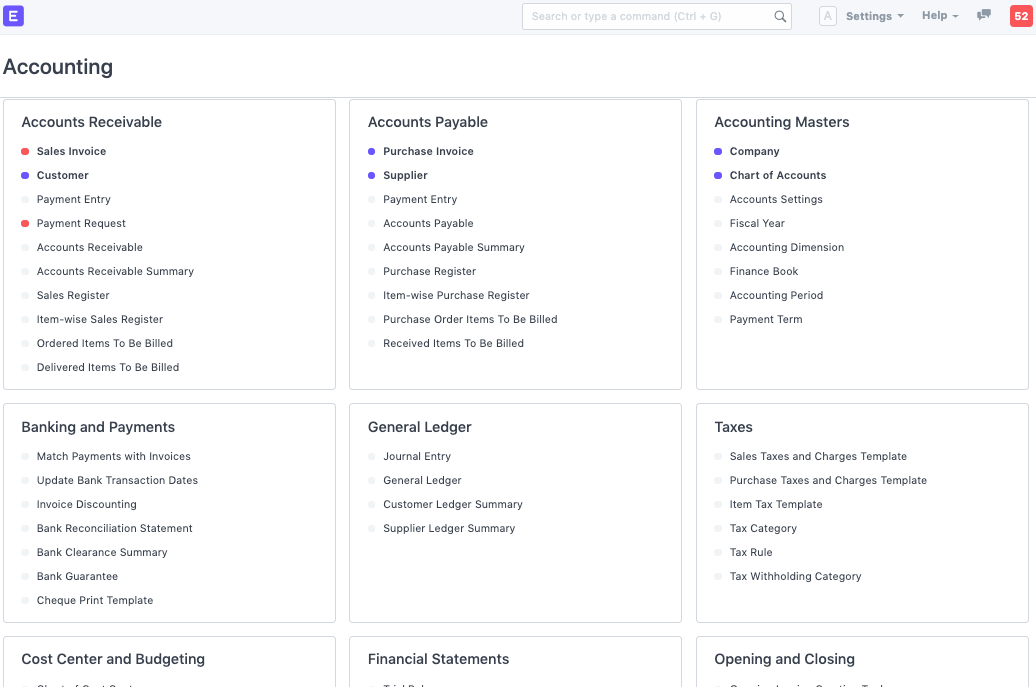Expand the Settings dropdown menu
The height and width of the screenshot is (687, 1036).
[874, 16]
